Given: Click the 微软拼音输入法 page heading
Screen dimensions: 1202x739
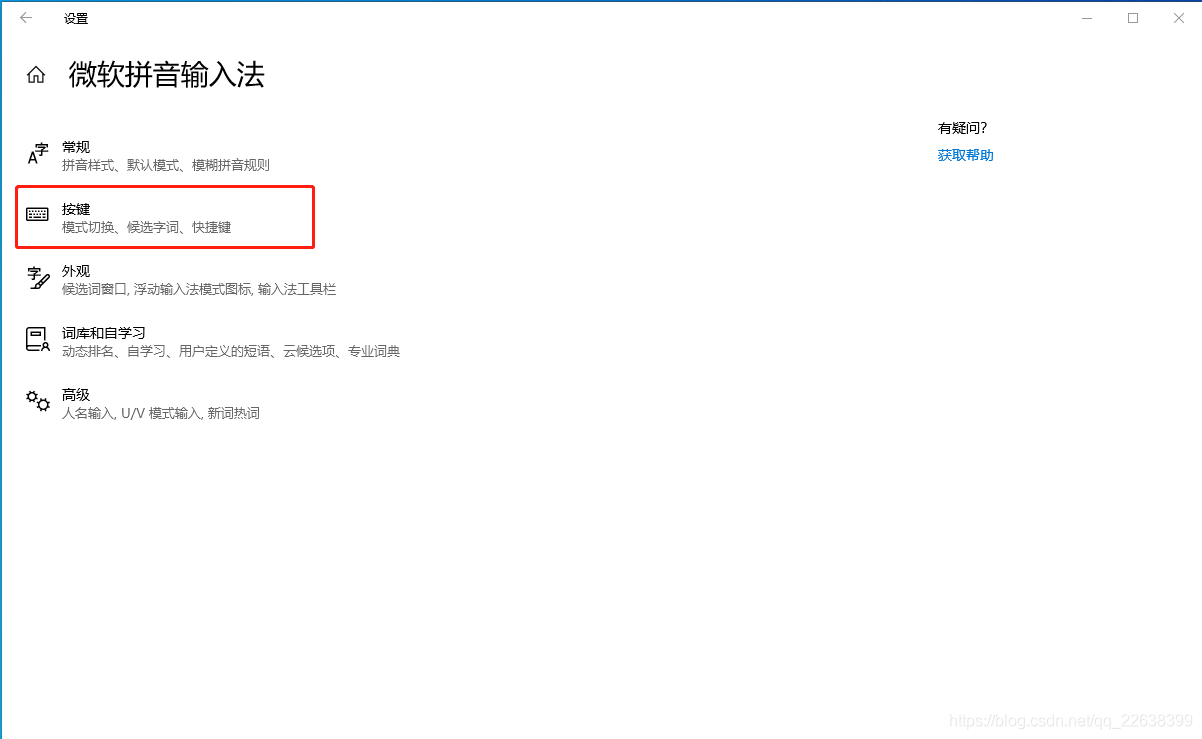Looking at the screenshot, I should pos(167,75).
